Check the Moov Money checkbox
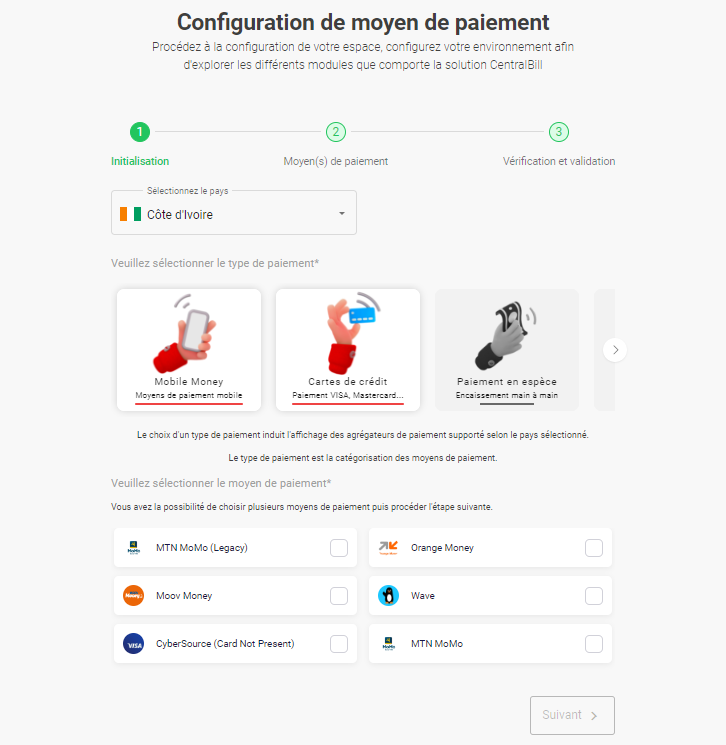 point(339,596)
